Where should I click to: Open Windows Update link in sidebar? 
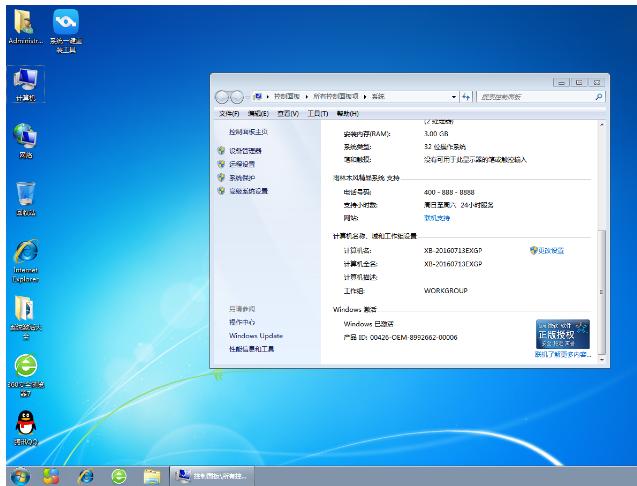pos(256,336)
